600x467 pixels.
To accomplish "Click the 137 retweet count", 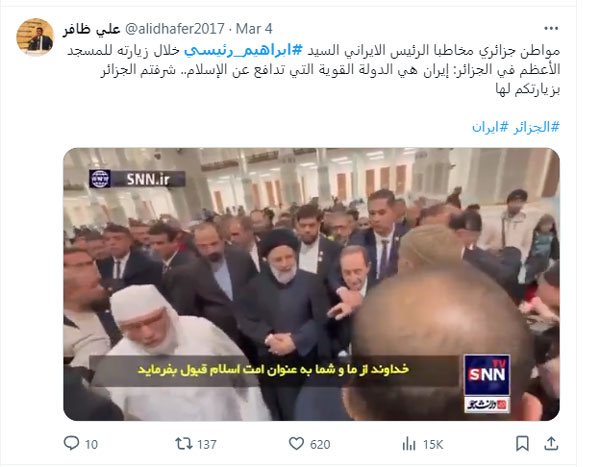I will [207, 444].
